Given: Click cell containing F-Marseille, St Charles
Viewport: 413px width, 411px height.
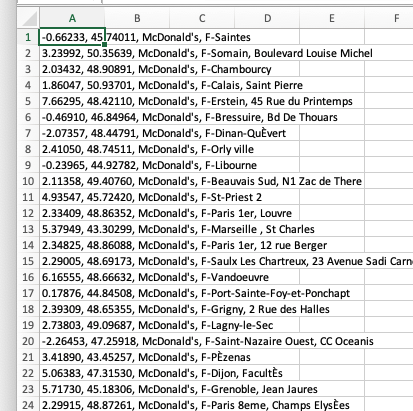Looking at the screenshot, I should point(72,229).
